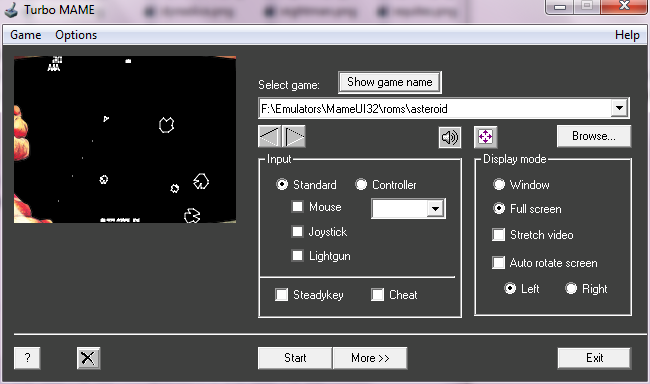Select the Controller radio button
Image resolution: width=650 pixels, height=384 pixels.
[361, 185]
